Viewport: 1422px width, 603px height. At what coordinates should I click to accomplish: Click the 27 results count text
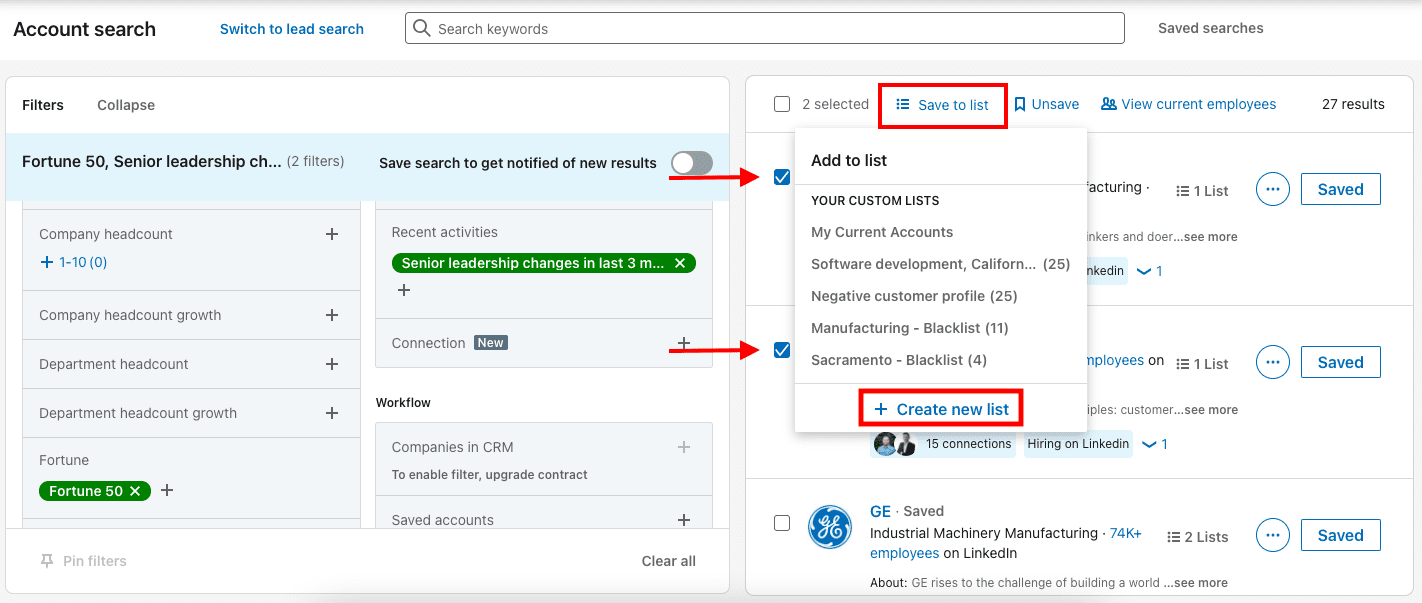click(x=1353, y=104)
